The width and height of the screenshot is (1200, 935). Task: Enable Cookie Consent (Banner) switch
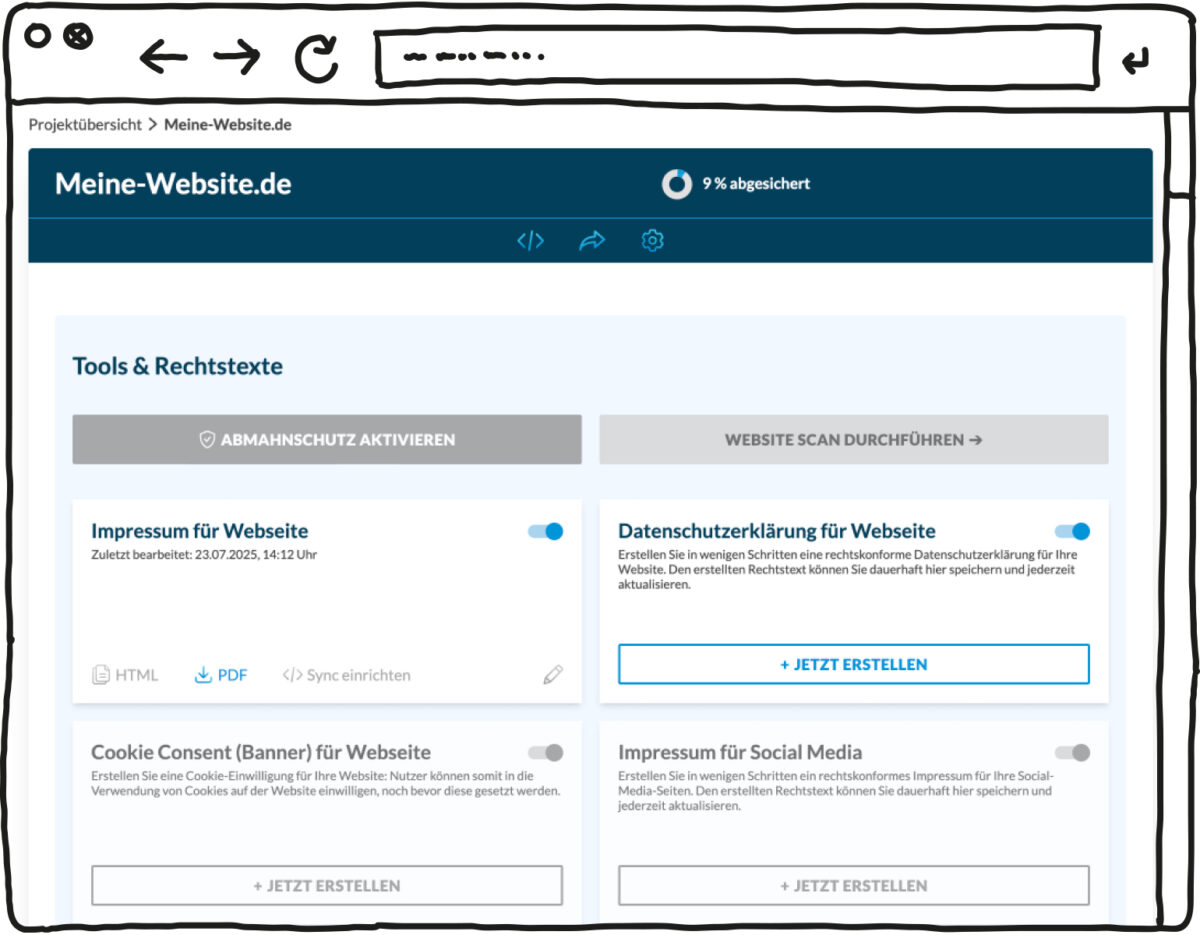(x=546, y=752)
